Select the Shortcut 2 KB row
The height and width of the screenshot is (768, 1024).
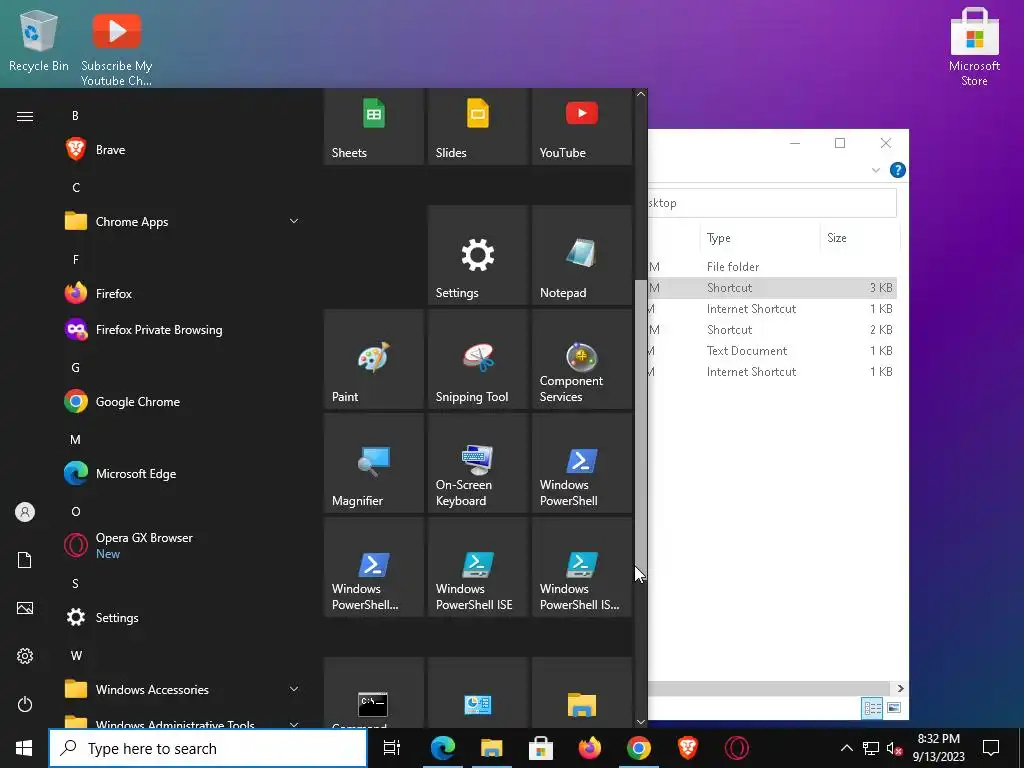[772, 330]
